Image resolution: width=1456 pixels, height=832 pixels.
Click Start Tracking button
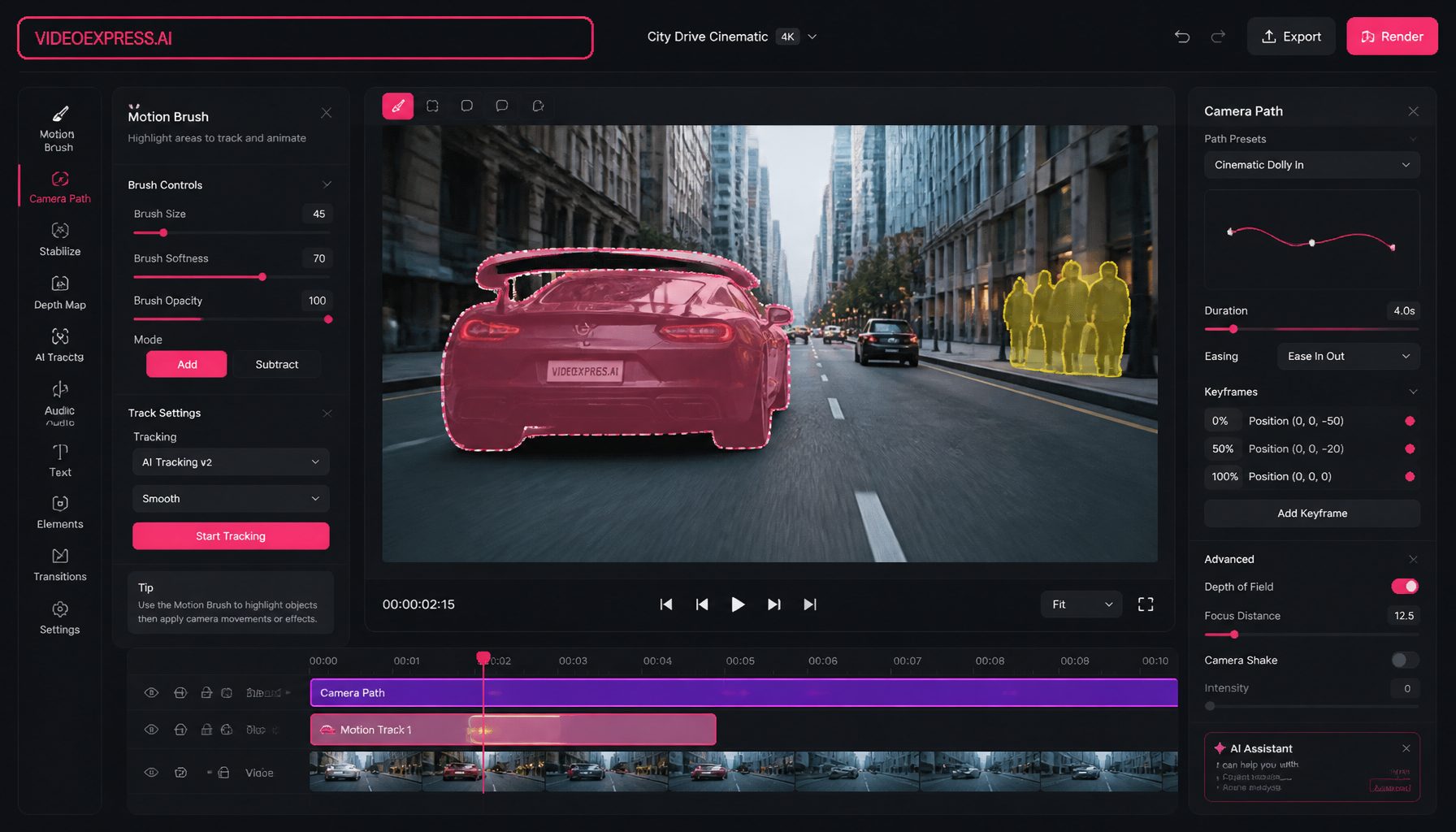coord(231,536)
